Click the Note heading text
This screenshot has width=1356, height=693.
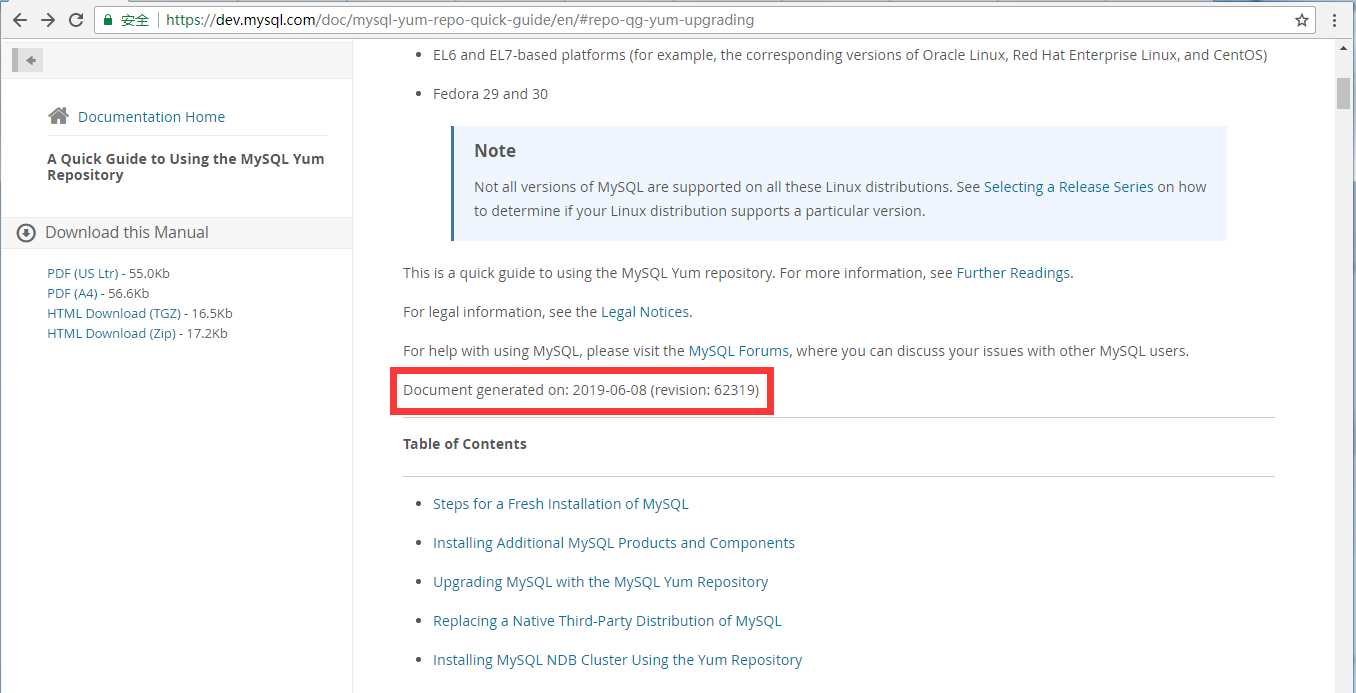(495, 151)
